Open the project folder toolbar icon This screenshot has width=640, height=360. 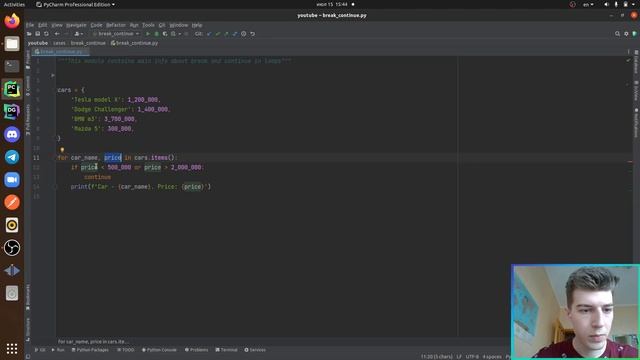coord(29,34)
